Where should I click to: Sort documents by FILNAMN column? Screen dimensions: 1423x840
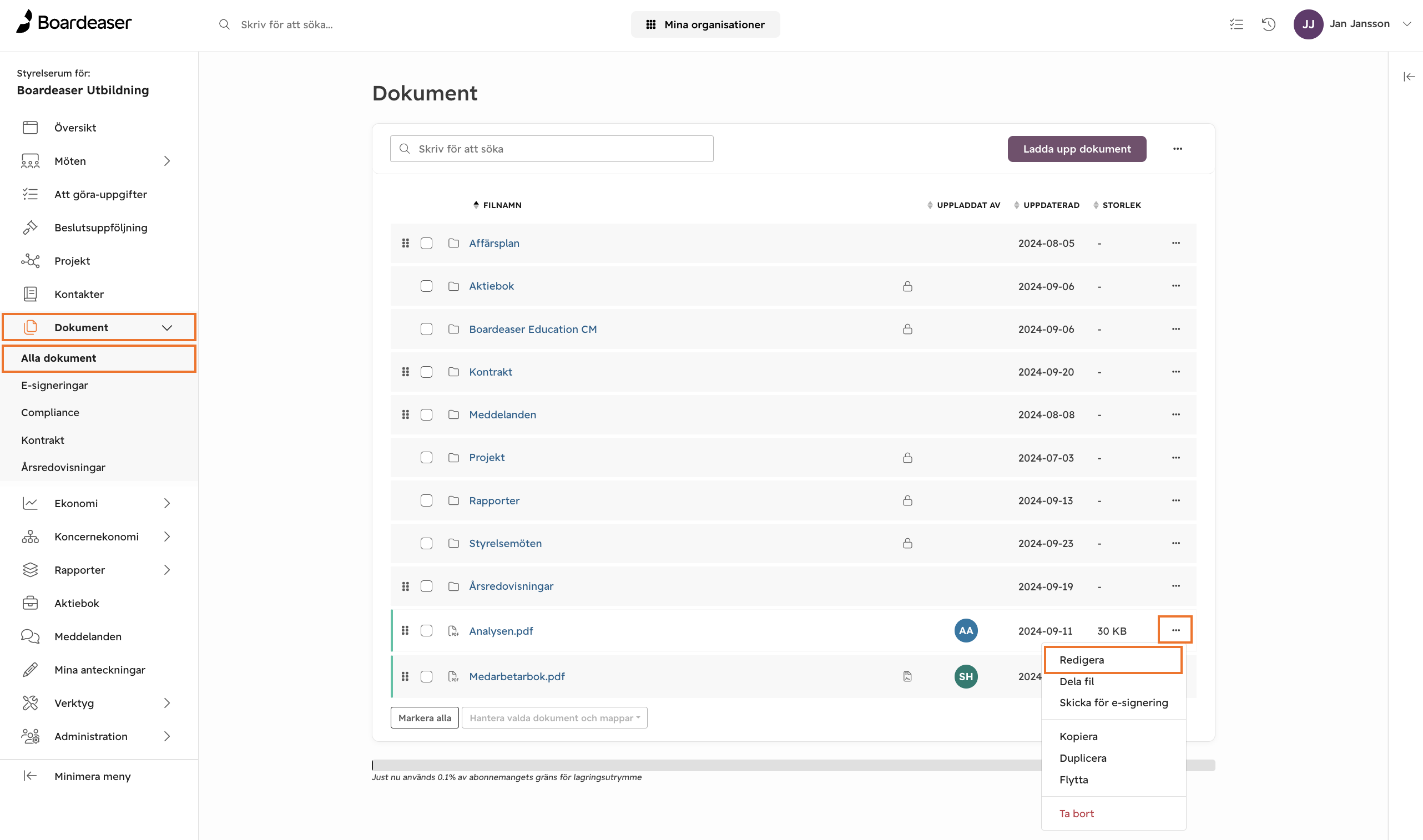click(x=497, y=205)
